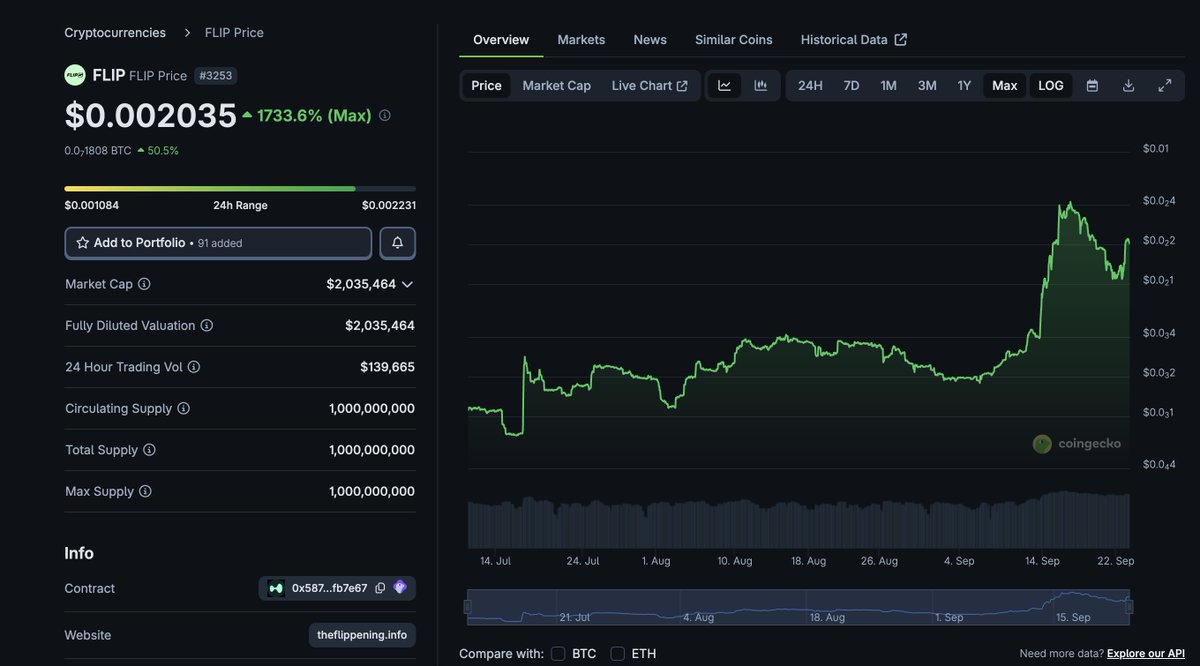Select the 1Y time range
This screenshot has height=666, width=1200.
point(964,86)
